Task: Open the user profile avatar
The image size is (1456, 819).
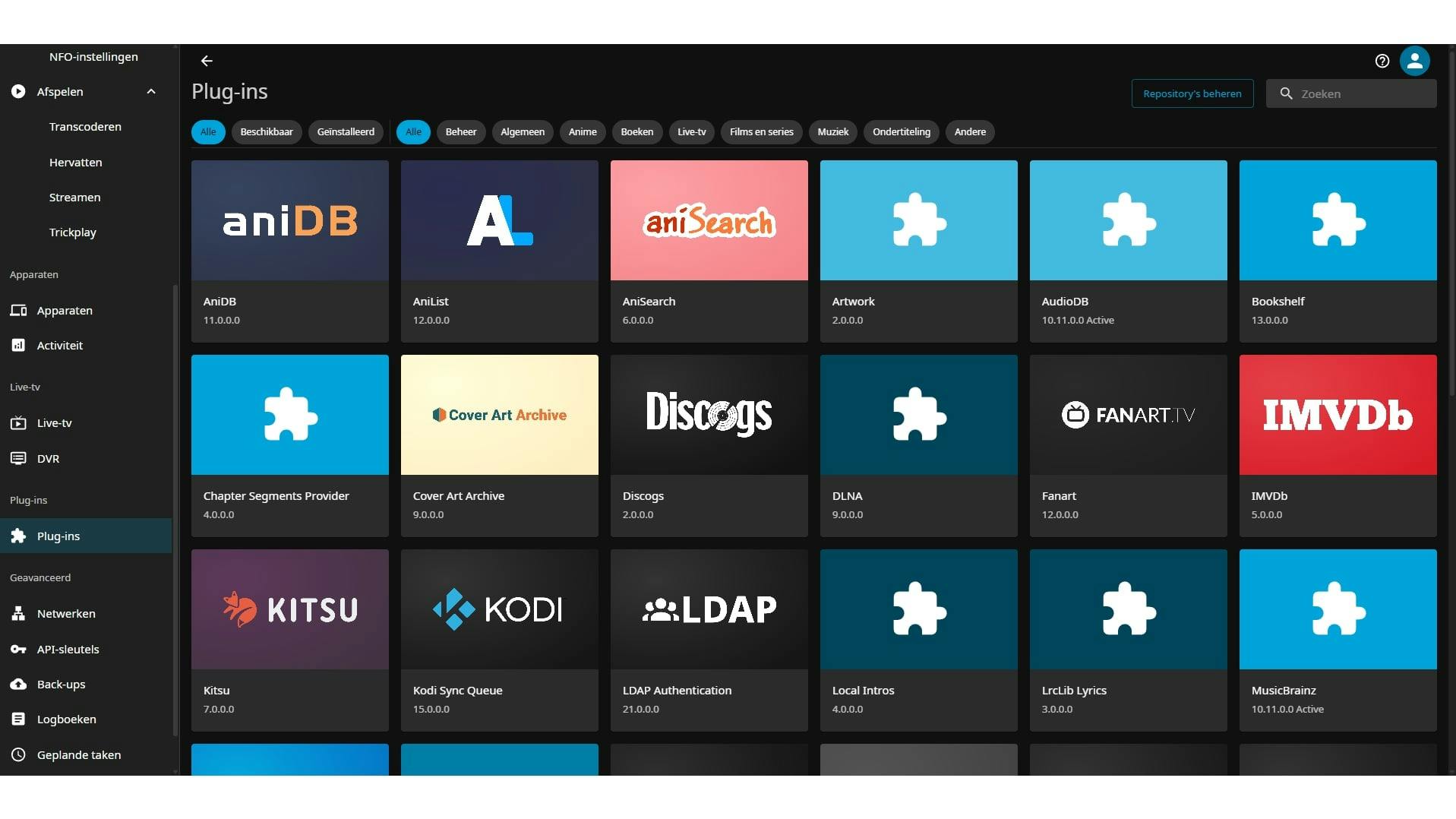Action: tap(1415, 61)
